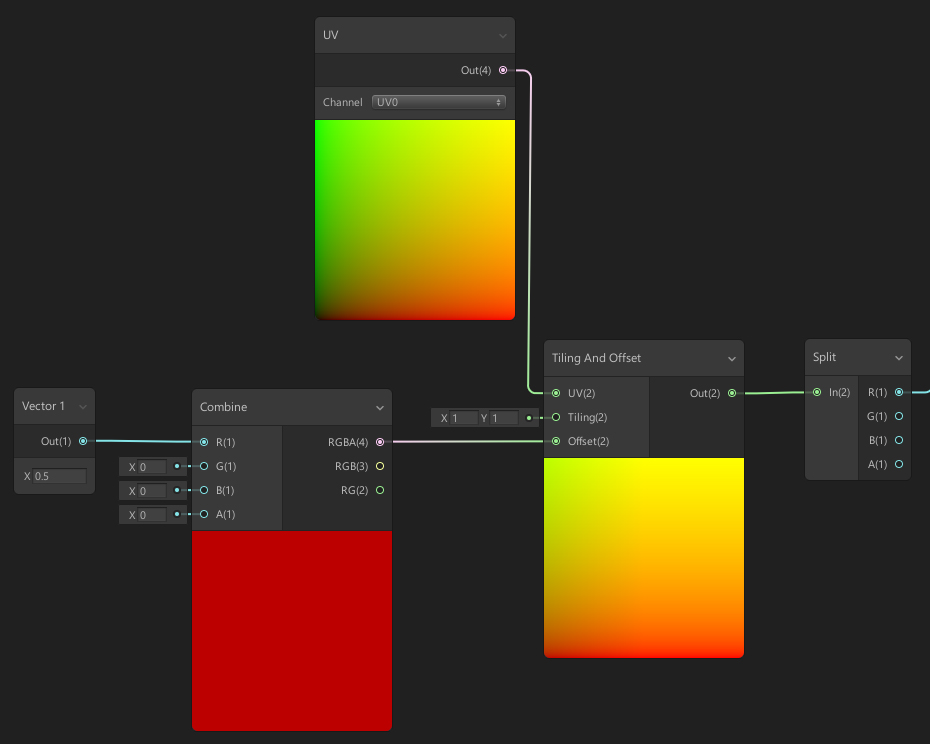Select the edge from Vector 1 to Combine R
Viewport: 930px width, 744px height.
pyautogui.click(x=144, y=441)
